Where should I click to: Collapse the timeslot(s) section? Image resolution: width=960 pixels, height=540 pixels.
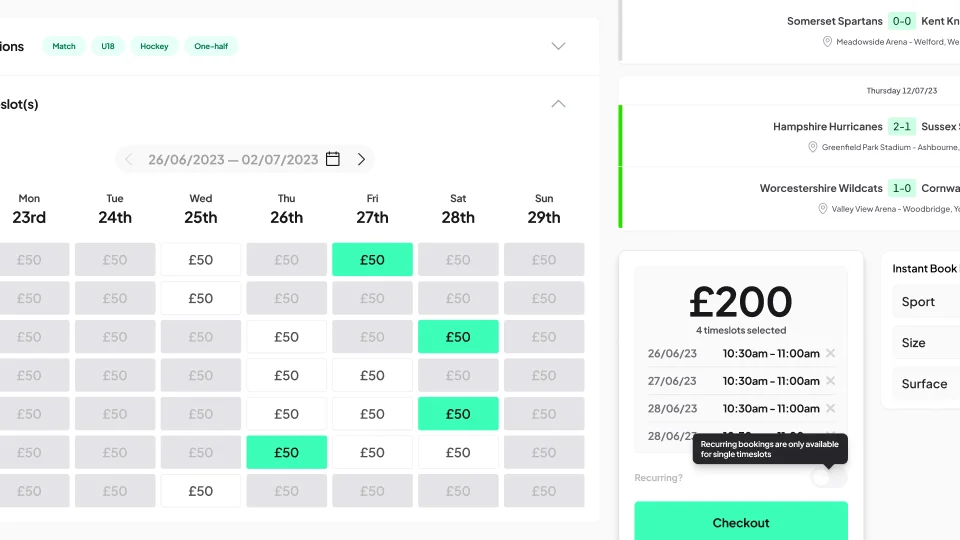click(x=558, y=104)
